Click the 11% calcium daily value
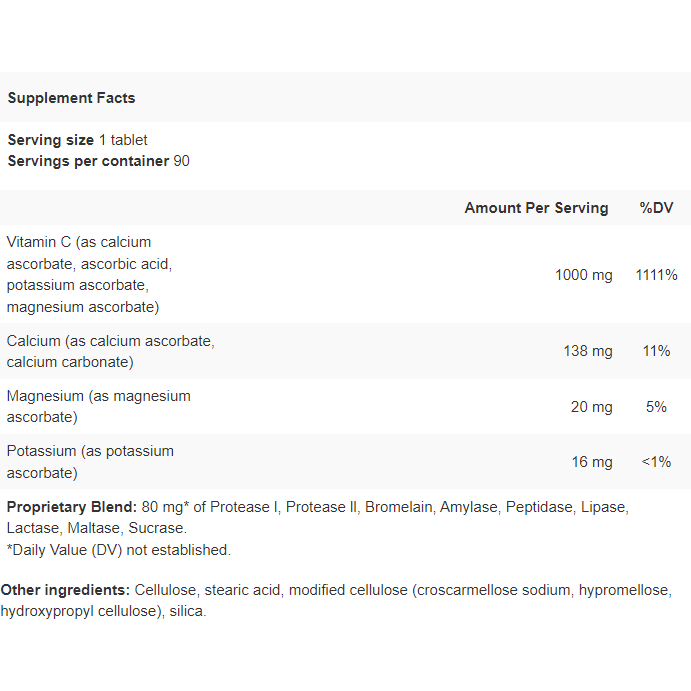 pyautogui.click(x=656, y=351)
